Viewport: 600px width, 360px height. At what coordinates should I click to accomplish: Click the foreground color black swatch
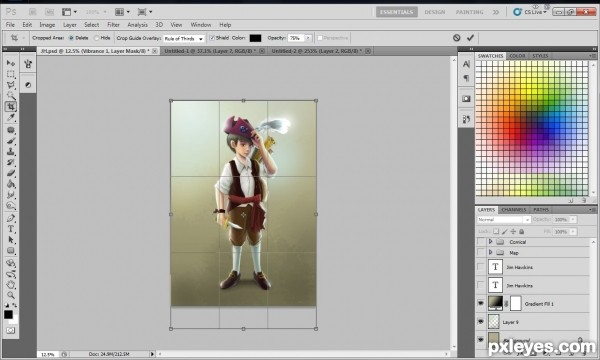pyautogui.click(x=8, y=314)
